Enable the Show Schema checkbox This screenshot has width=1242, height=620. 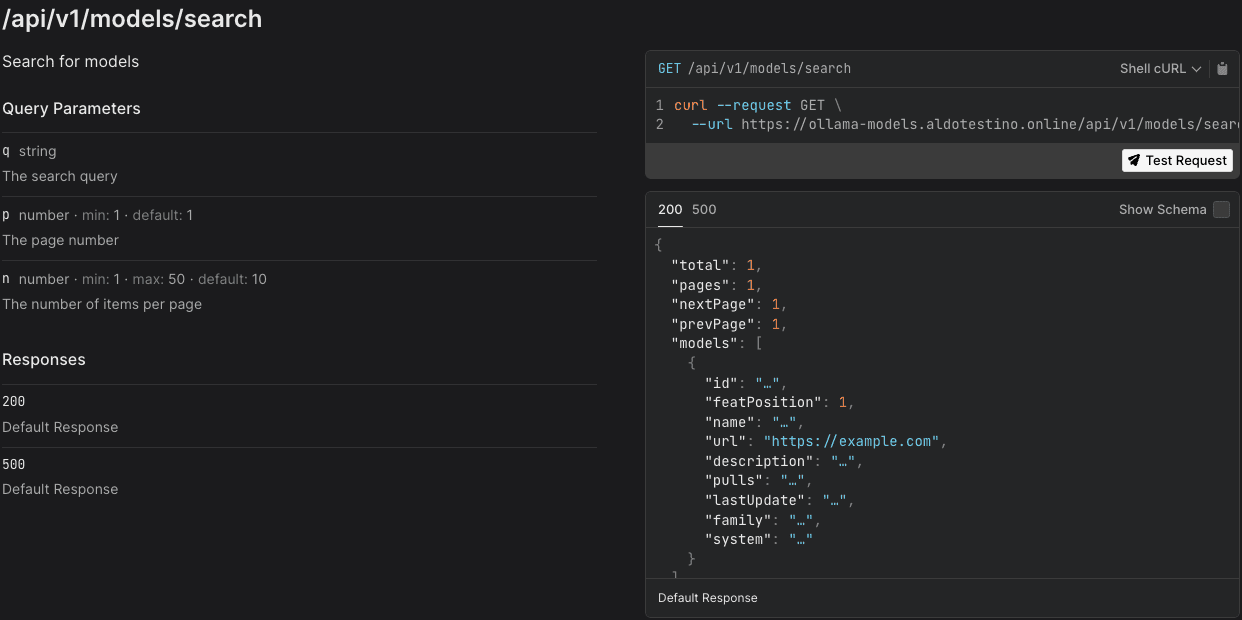[1221, 210]
